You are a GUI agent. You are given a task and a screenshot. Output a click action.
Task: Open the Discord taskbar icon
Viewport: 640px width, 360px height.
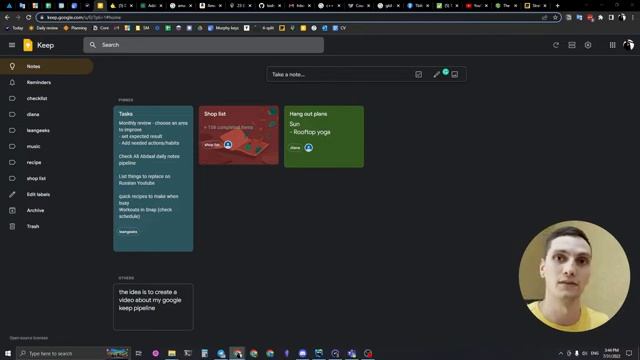[x=302, y=353]
